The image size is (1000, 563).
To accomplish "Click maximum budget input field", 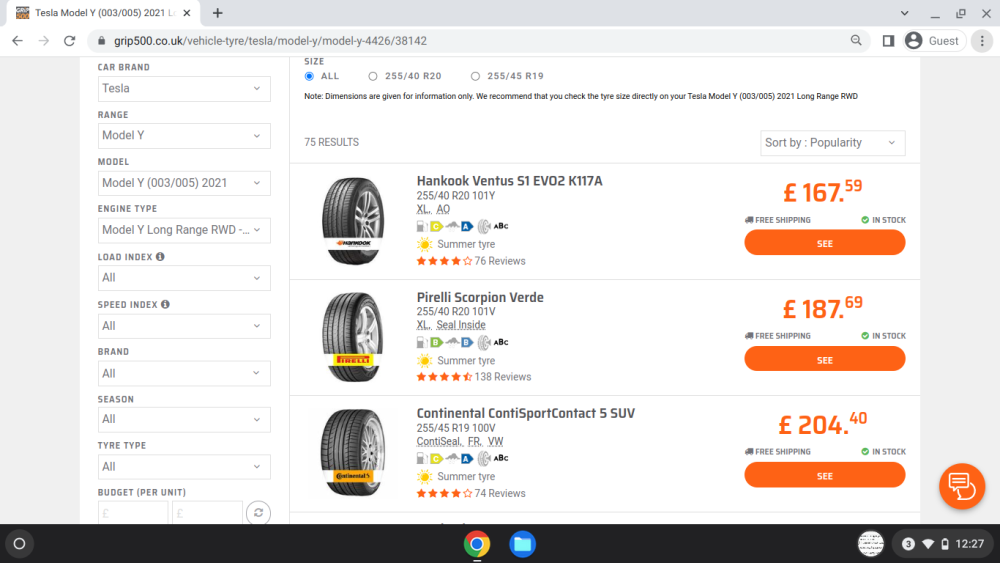I will 207,513.
